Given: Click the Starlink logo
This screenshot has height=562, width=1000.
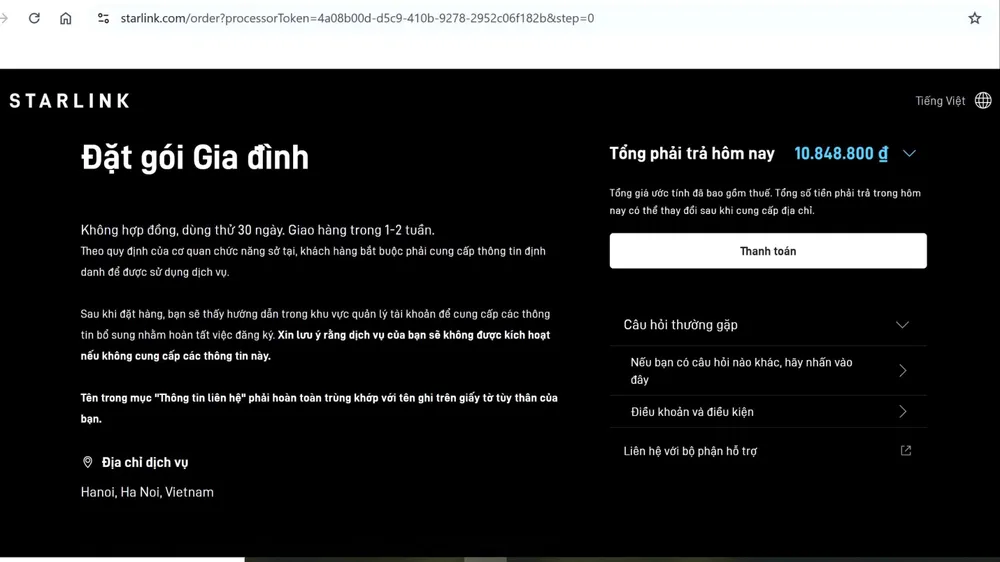Looking at the screenshot, I should click(x=70, y=101).
